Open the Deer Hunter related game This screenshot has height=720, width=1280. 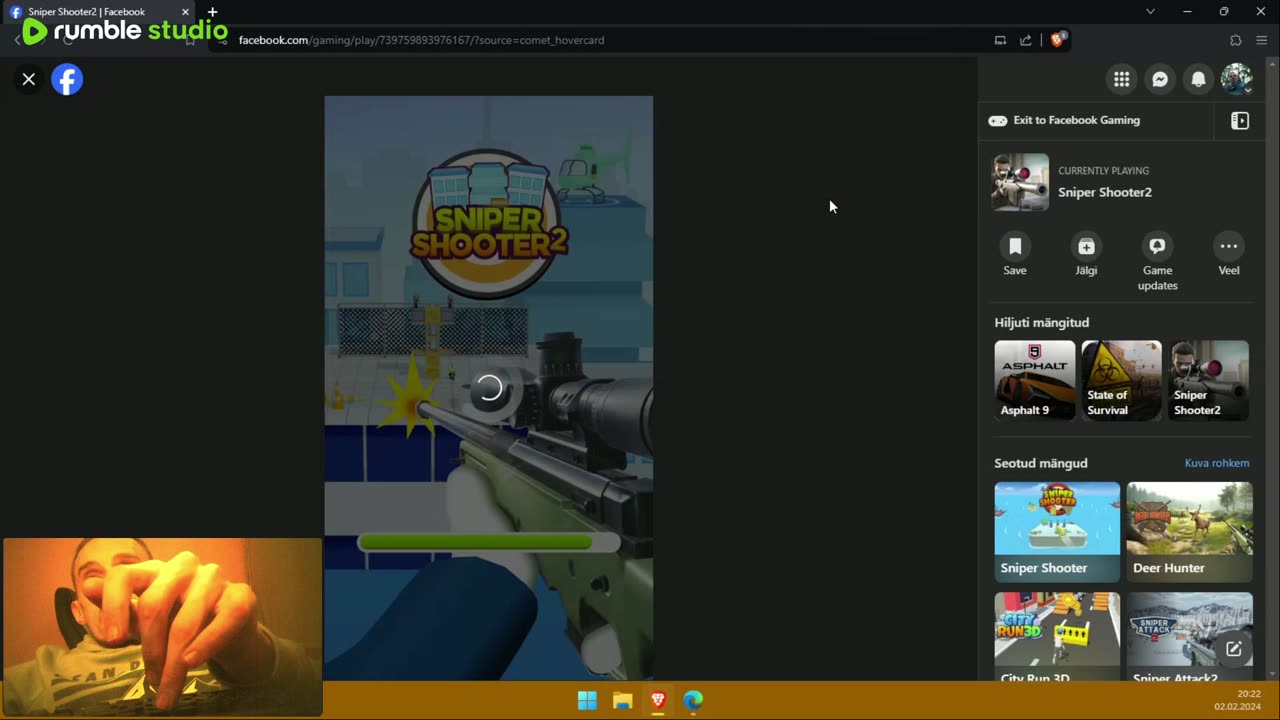point(1189,532)
